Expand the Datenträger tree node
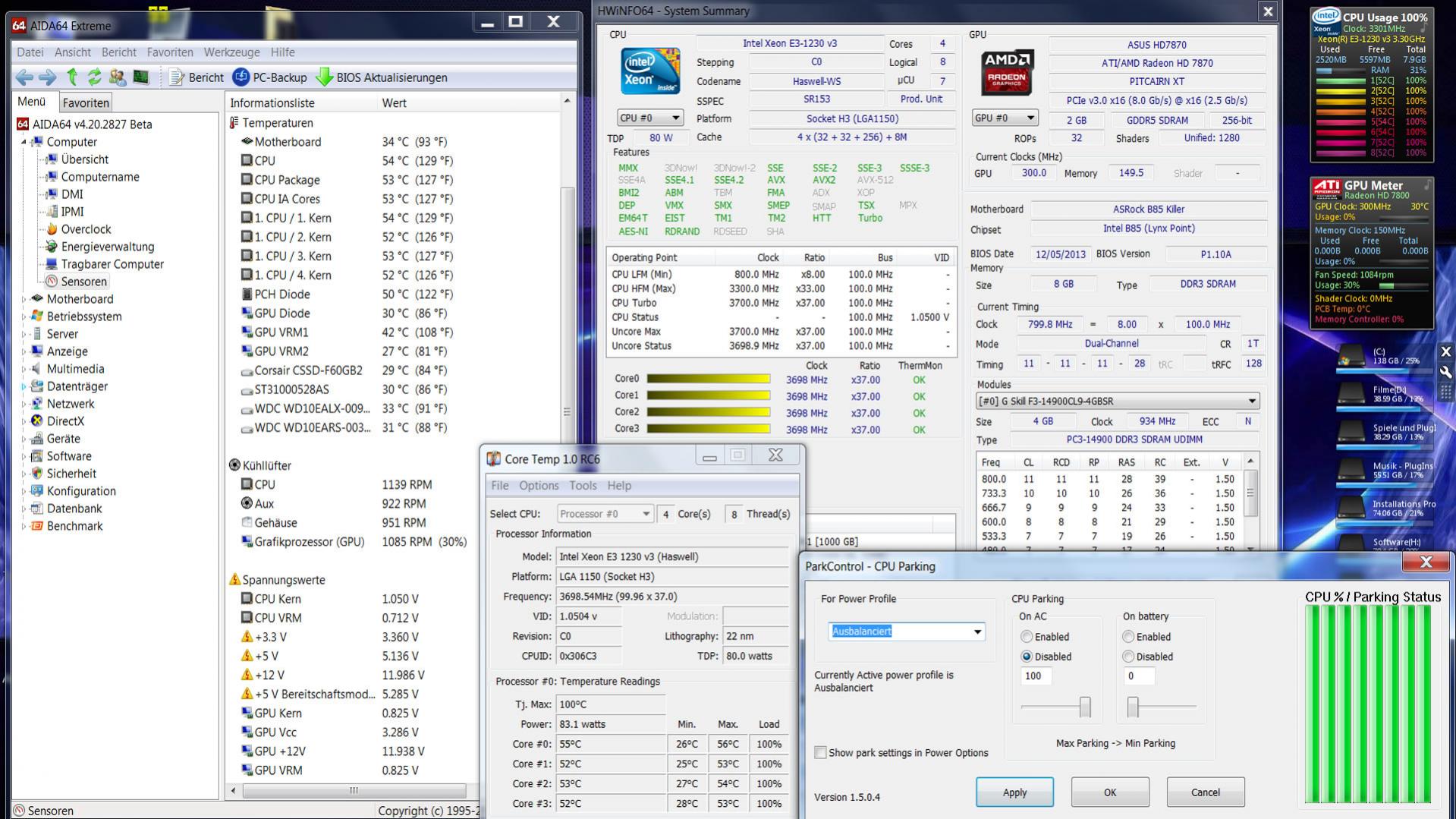This screenshot has height=819, width=1456. 24,386
